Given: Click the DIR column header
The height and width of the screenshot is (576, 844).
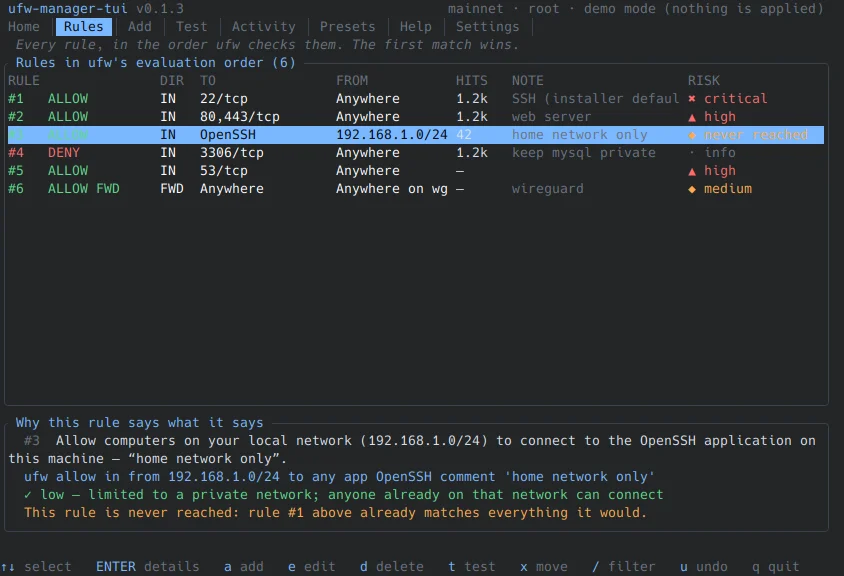Looking at the screenshot, I should (172, 81).
